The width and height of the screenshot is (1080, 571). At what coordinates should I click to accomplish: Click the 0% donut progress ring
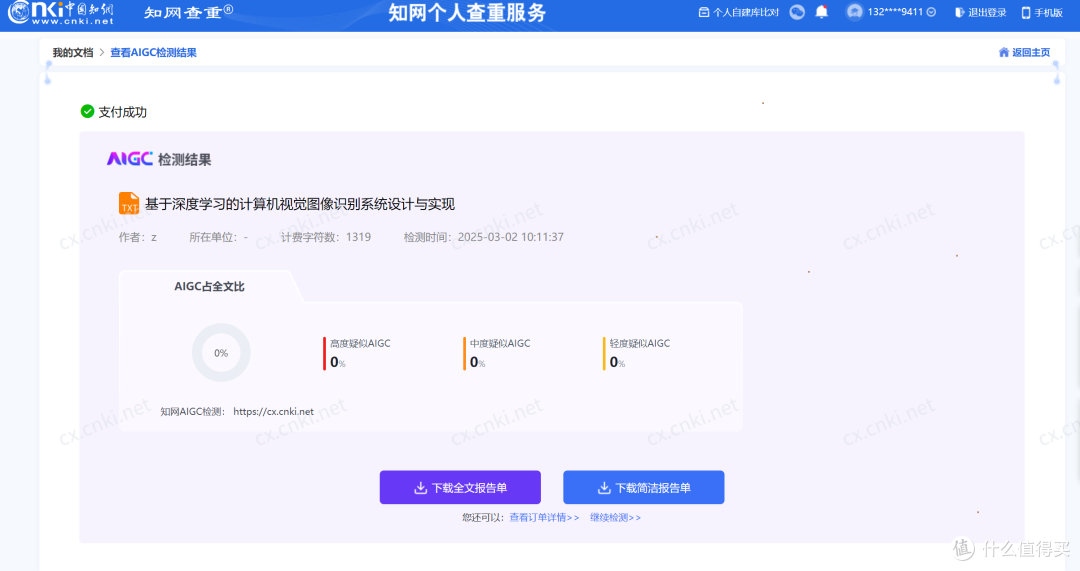coord(221,353)
